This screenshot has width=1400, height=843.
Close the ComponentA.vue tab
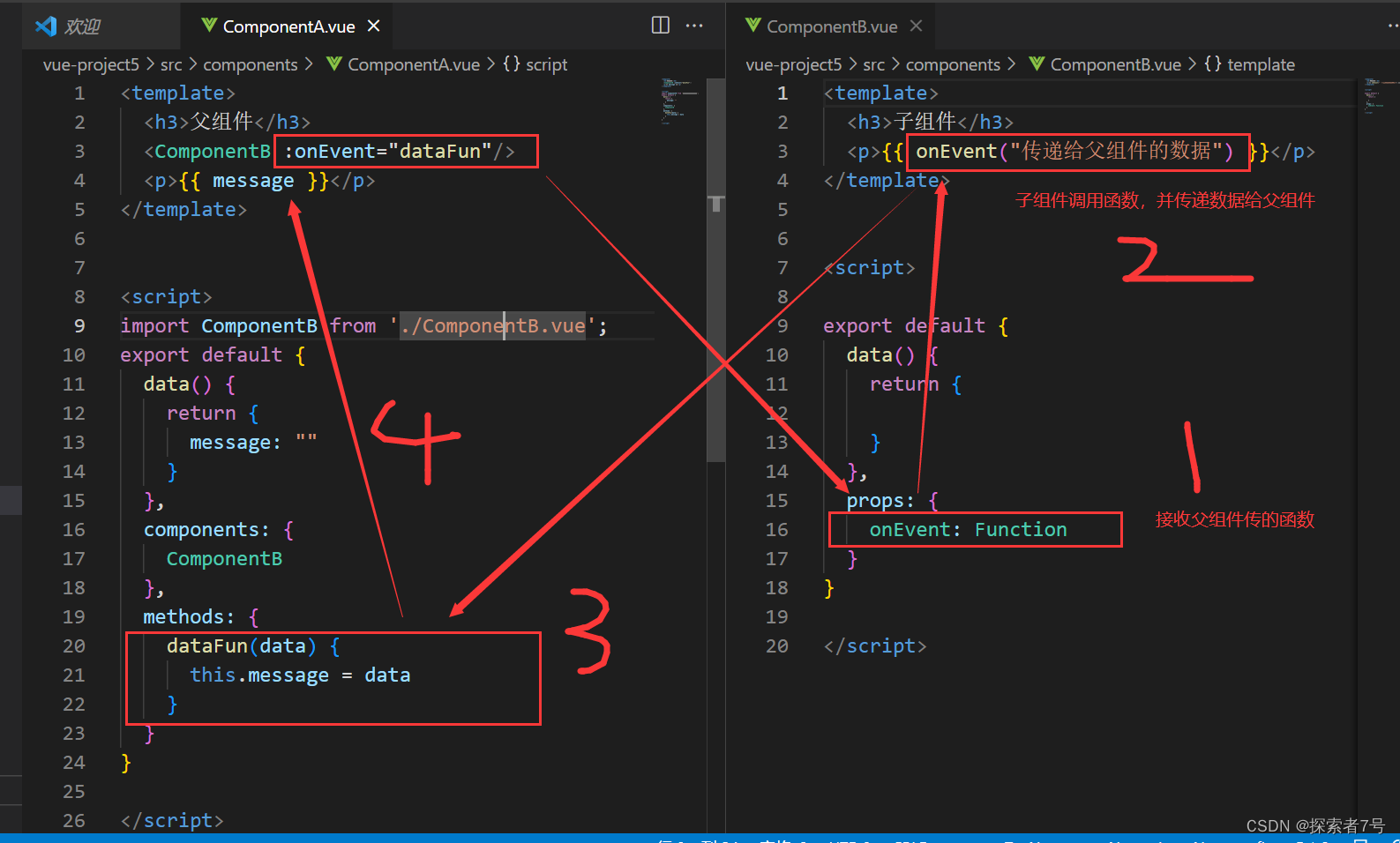374,26
